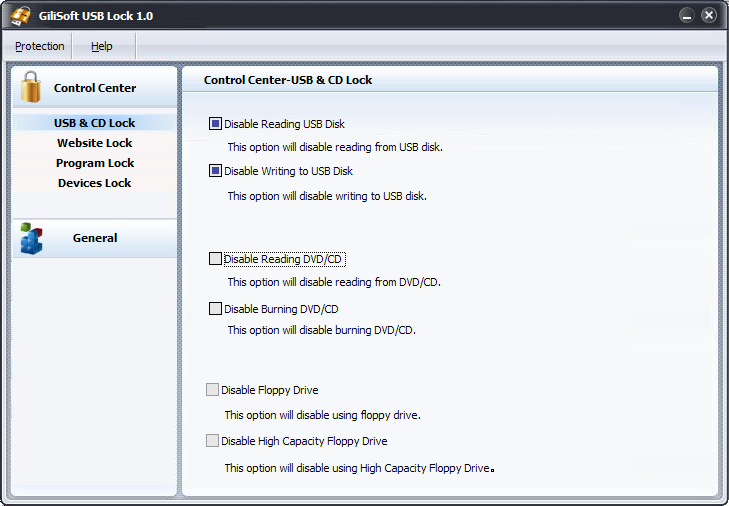
Task: Switch to the Program Lock section
Action: [x=94, y=163]
